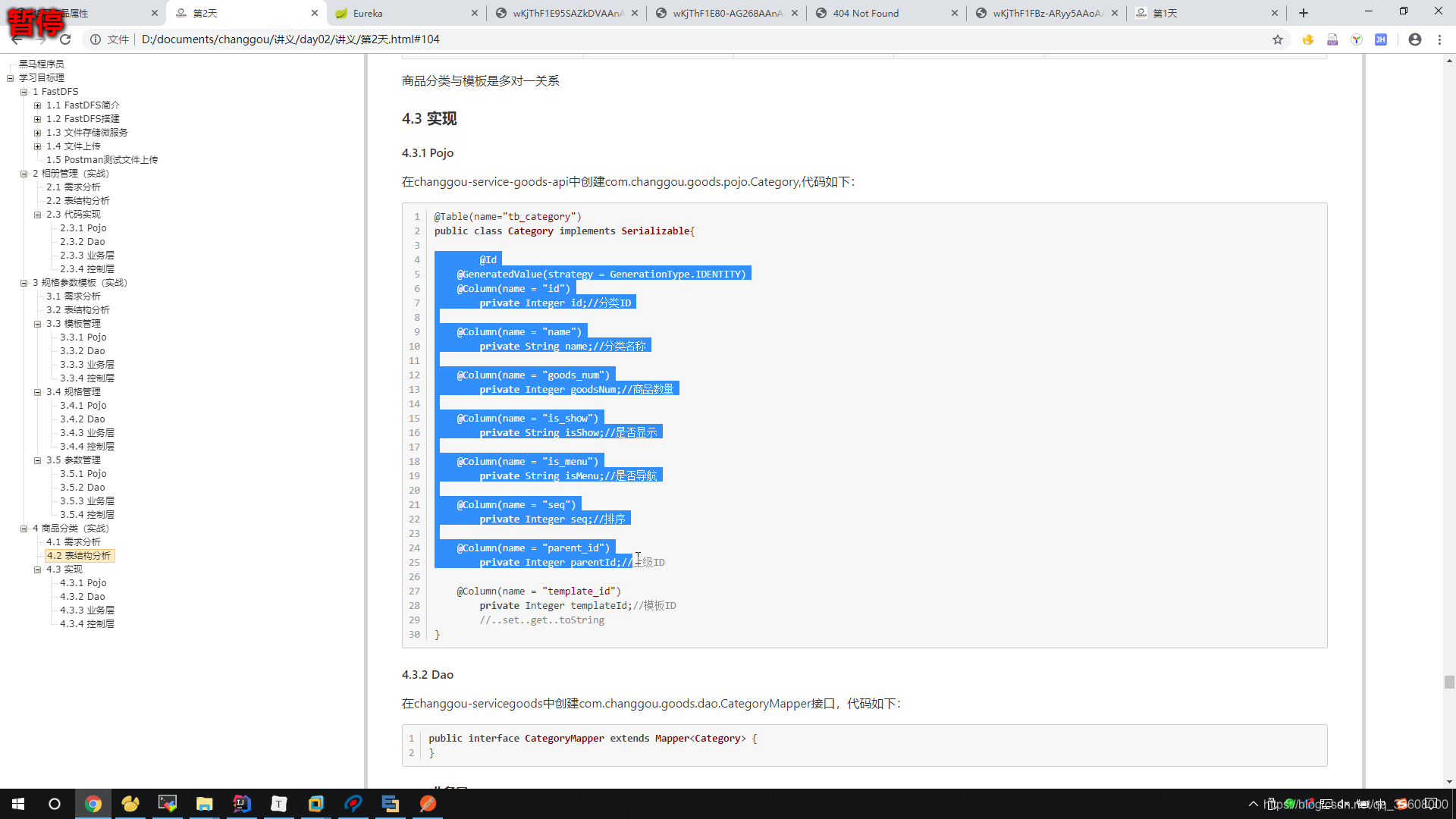This screenshot has height=819, width=1456.
Task: Open the JH extension icon
Action: (1381, 39)
